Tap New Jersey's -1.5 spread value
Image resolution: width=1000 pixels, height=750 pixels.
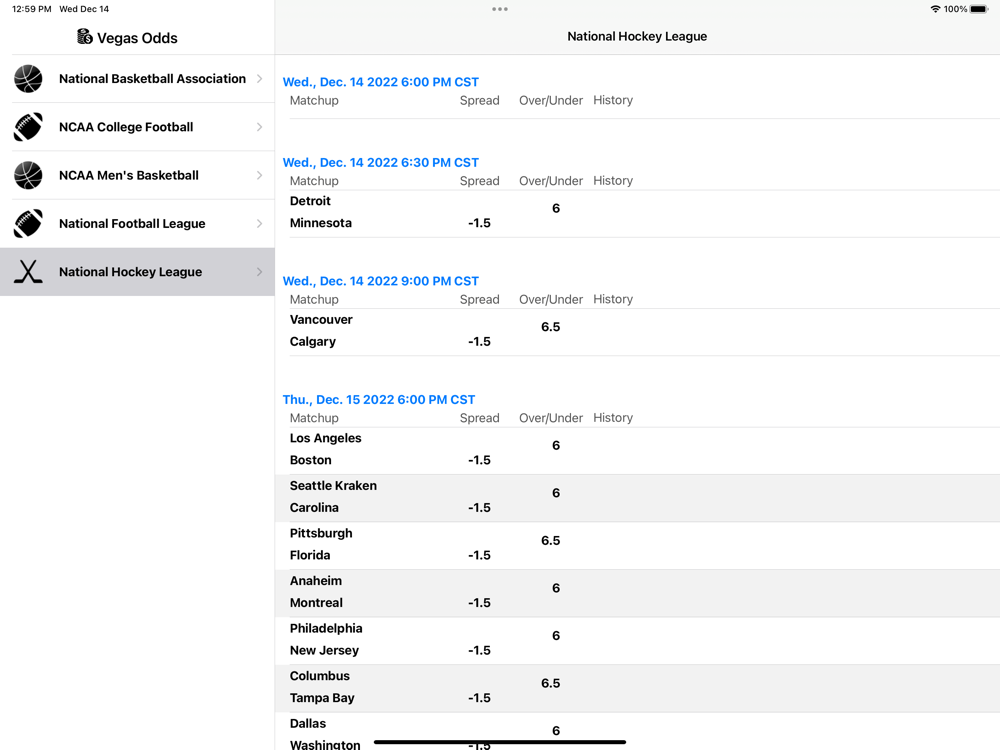[x=479, y=650]
